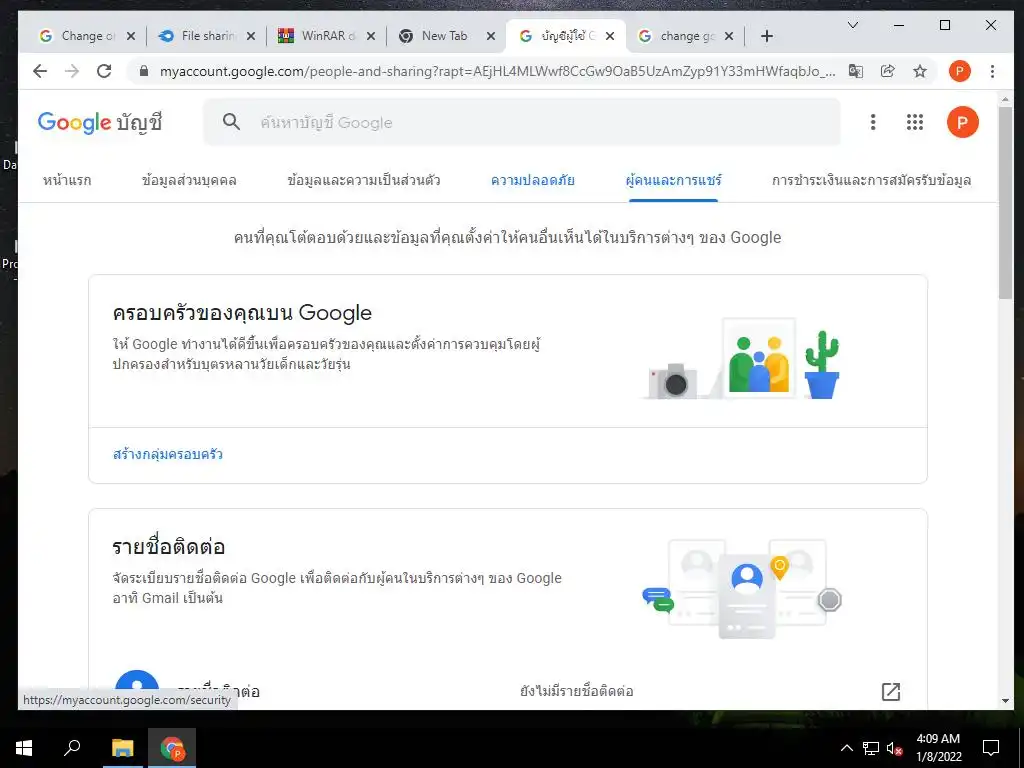Open the หน้าแรก account section
Viewport: 1024px width, 768px height.
click(67, 180)
